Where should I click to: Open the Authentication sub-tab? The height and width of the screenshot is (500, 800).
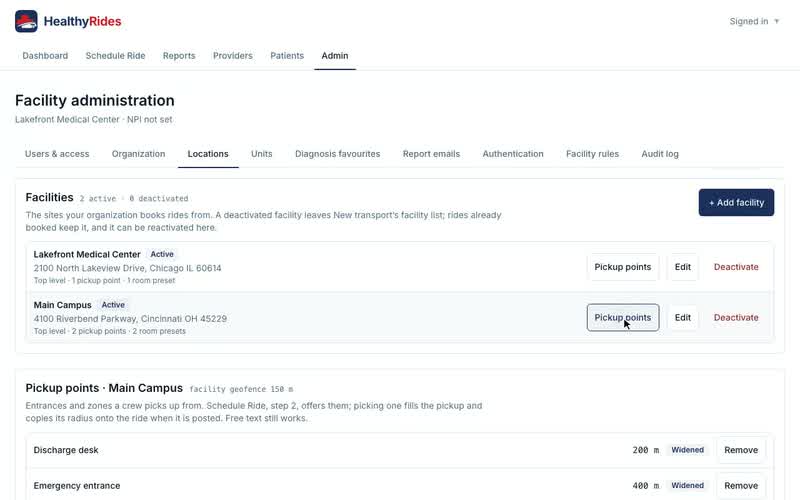513,154
